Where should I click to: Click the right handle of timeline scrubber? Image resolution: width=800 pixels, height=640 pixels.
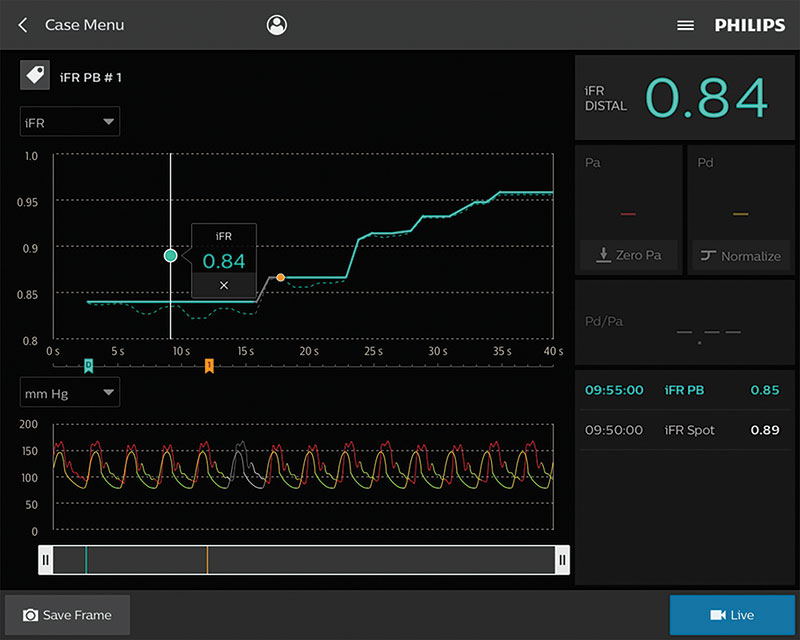tap(562, 560)
